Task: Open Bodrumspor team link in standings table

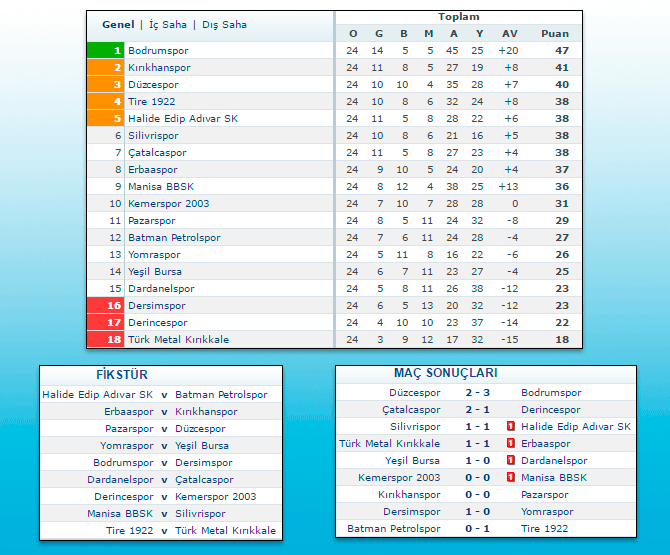Action: (x=158, y=50)
